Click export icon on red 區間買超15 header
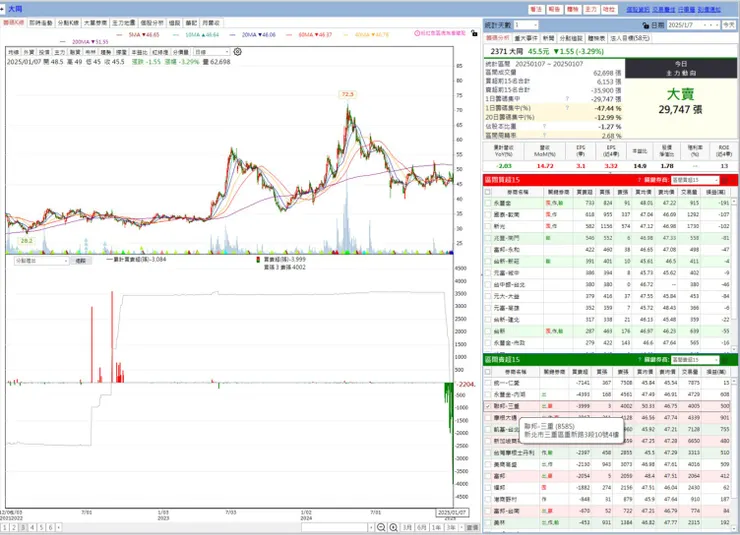 point(725,180)
